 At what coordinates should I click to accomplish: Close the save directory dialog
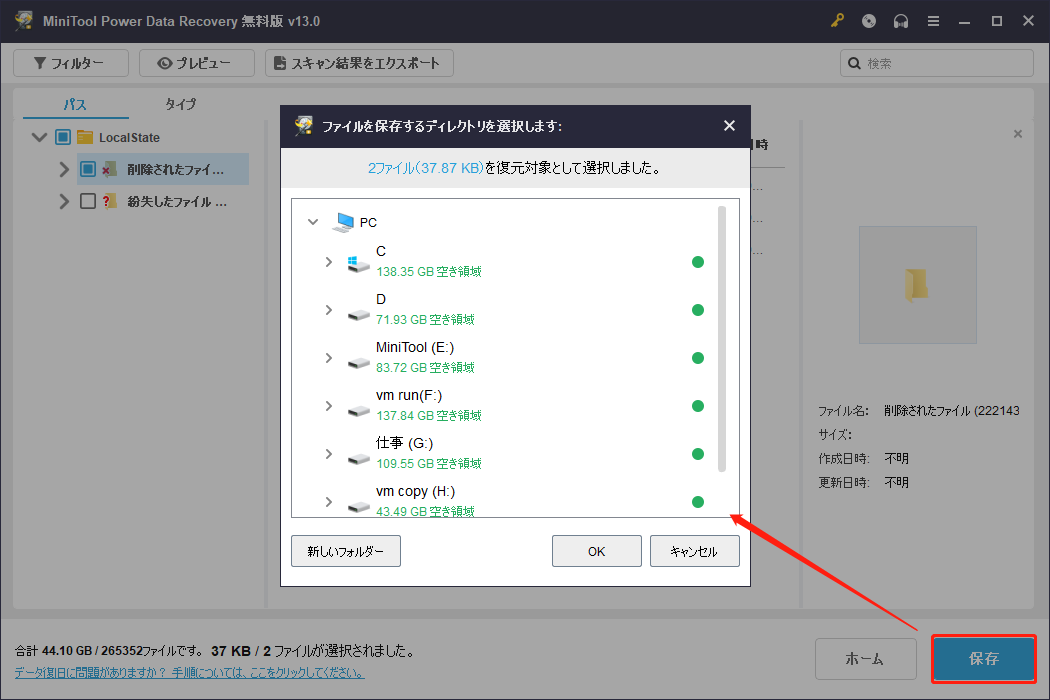coord(729,126)
